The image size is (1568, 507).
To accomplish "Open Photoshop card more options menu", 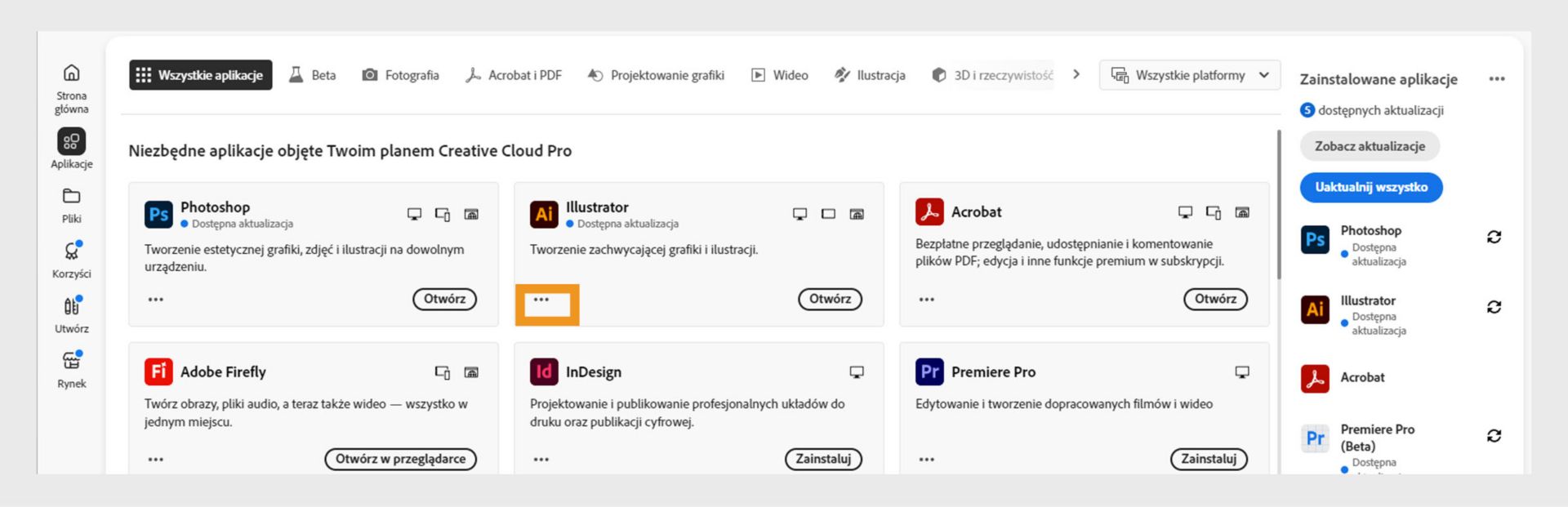I will 156,300.
